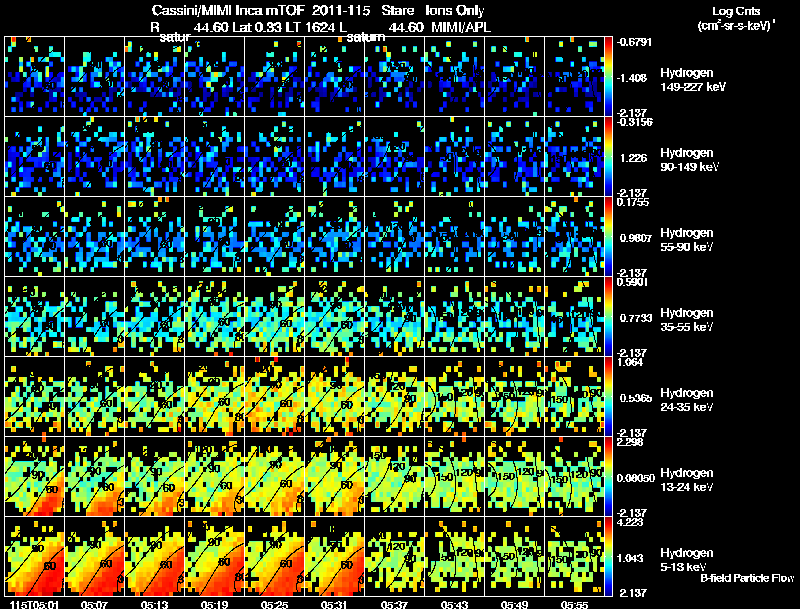
Task: Click the '1.064' colorbar value
Action: (630, 362)
